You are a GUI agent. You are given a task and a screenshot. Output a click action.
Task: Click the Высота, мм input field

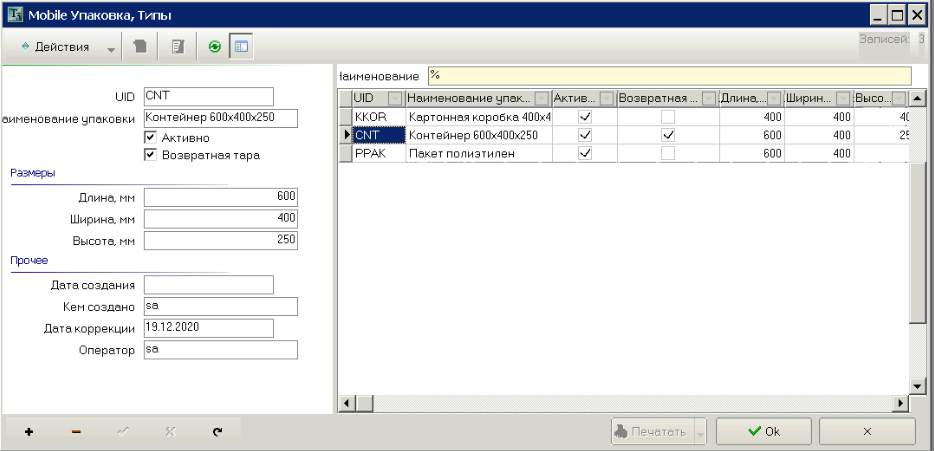click(x=220, y=241)
